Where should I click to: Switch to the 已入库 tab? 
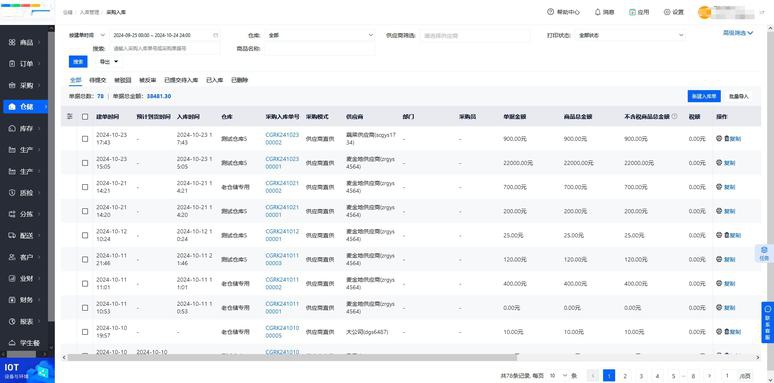(x=214, y=79)
